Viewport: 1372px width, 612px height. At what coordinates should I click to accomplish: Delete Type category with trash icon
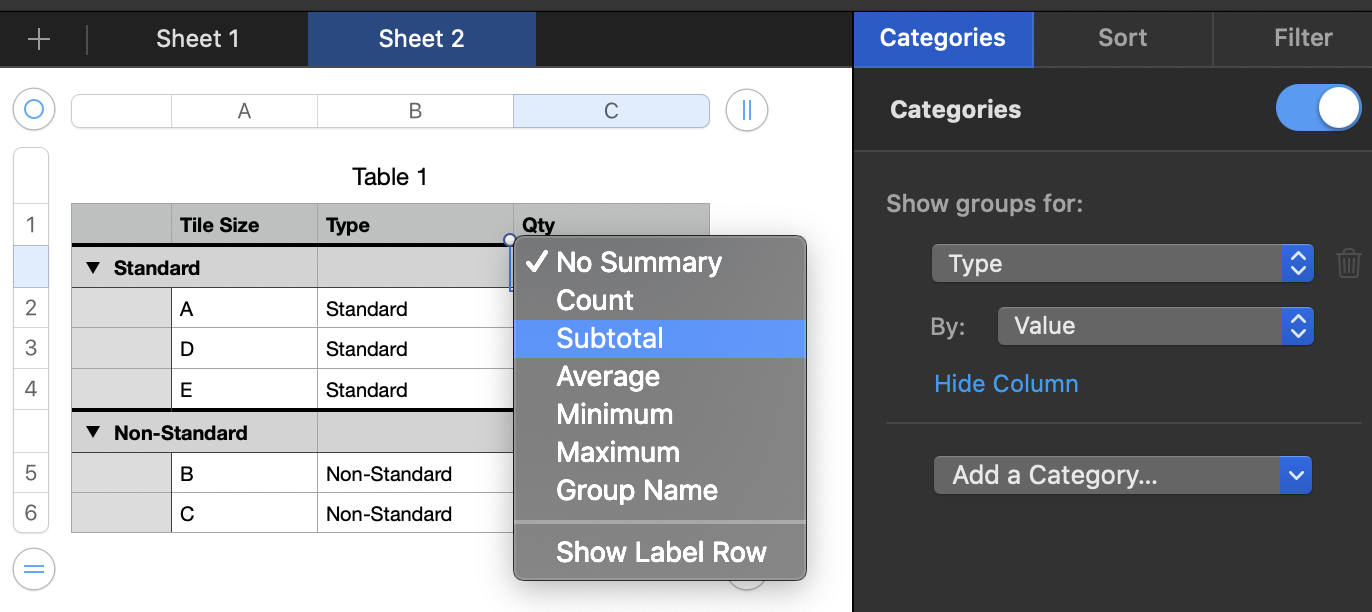[x=1348, y=264]
